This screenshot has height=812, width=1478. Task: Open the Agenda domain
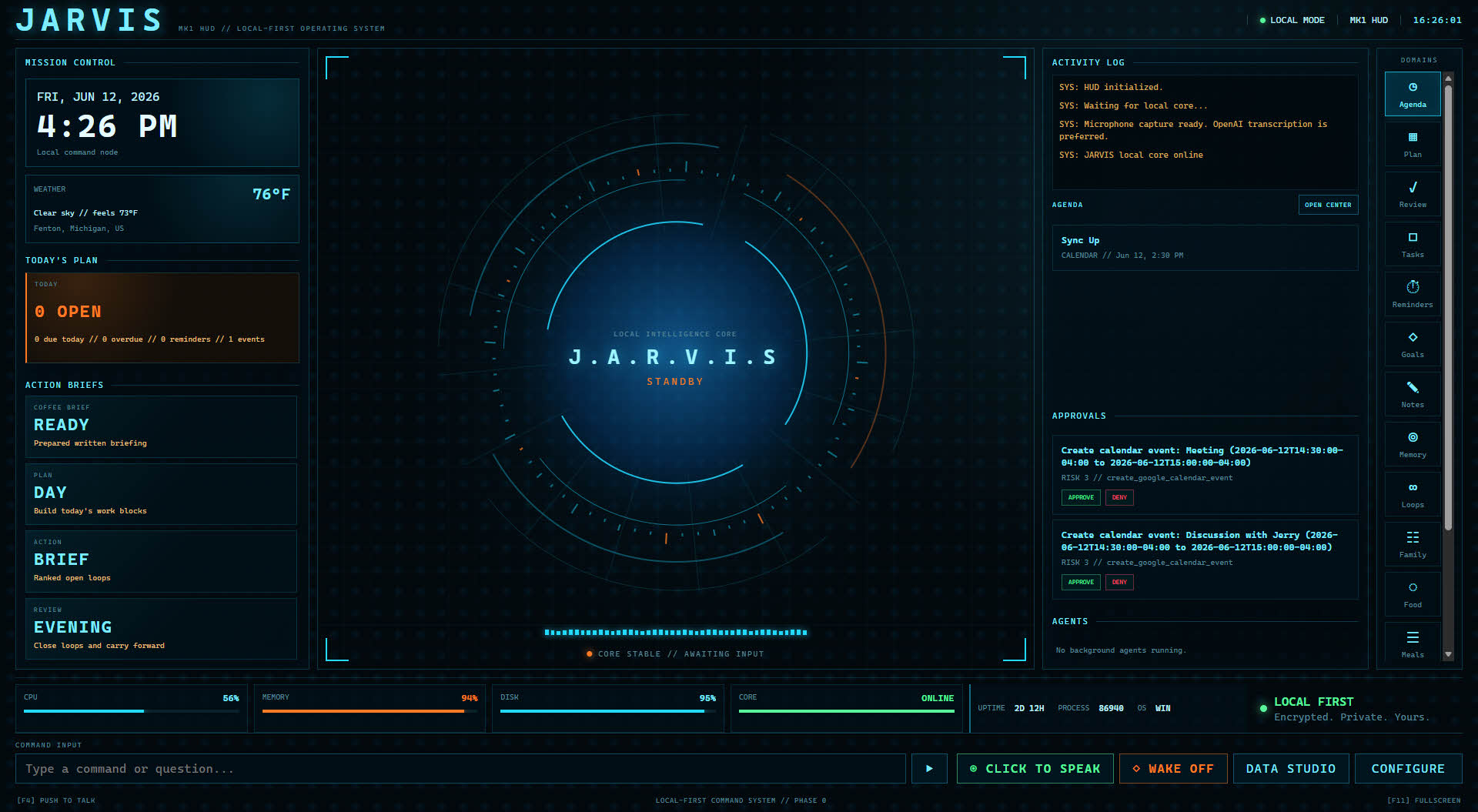tap(1412, 94)
